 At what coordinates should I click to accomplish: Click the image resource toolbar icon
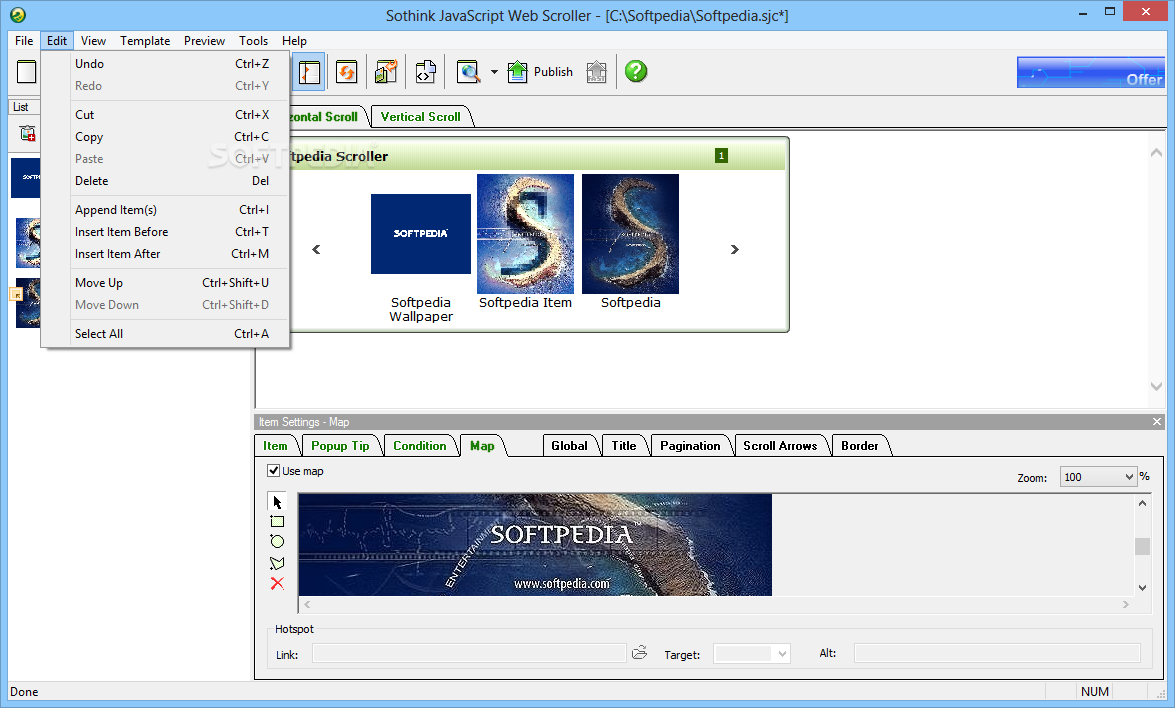(386, 72)
